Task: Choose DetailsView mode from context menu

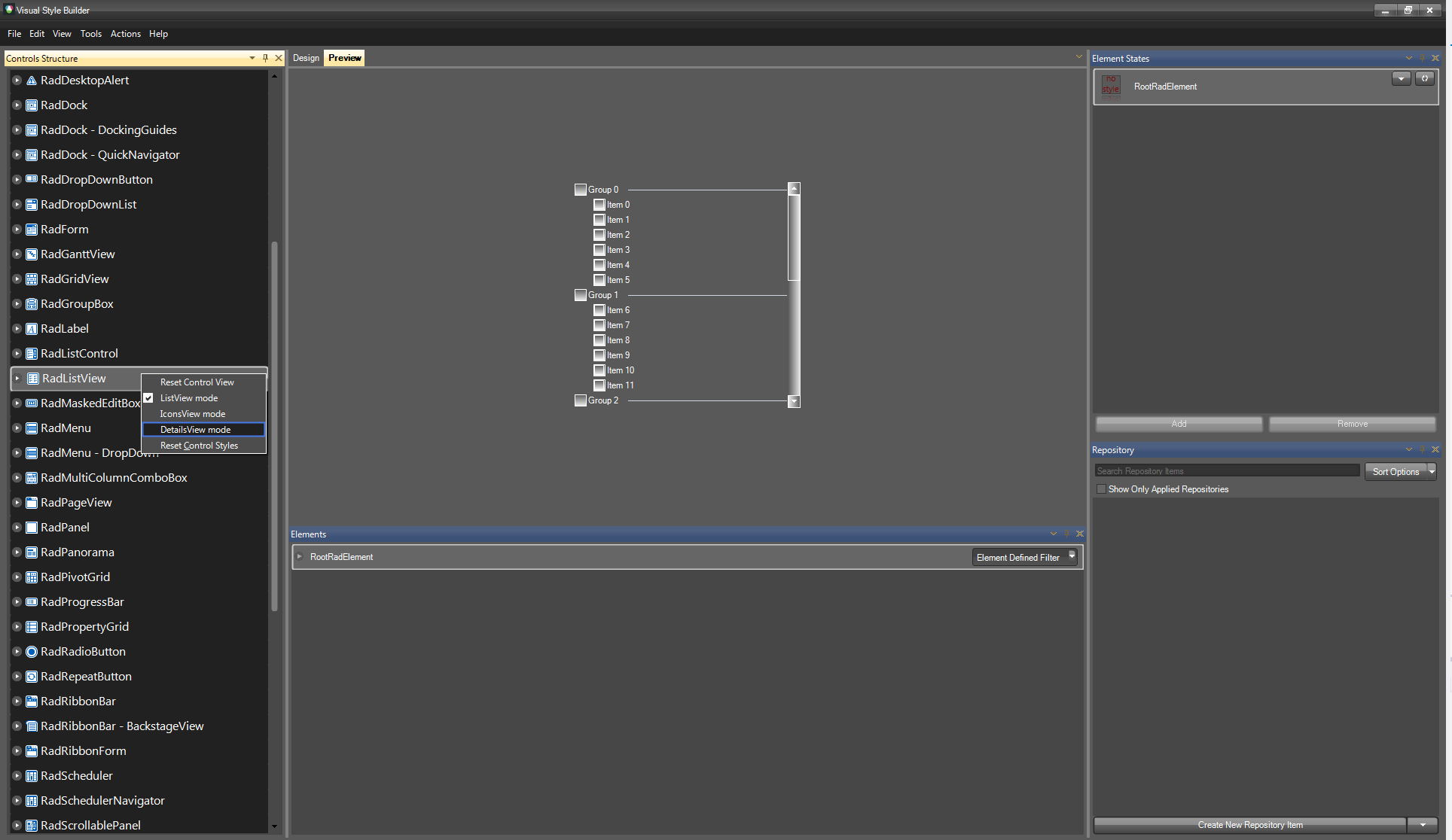Action: [196, 430]
